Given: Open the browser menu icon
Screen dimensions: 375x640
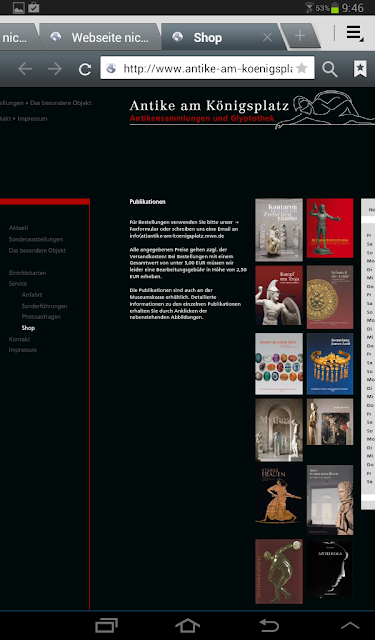Looking at the screenshot, I should tap(355, 33).
